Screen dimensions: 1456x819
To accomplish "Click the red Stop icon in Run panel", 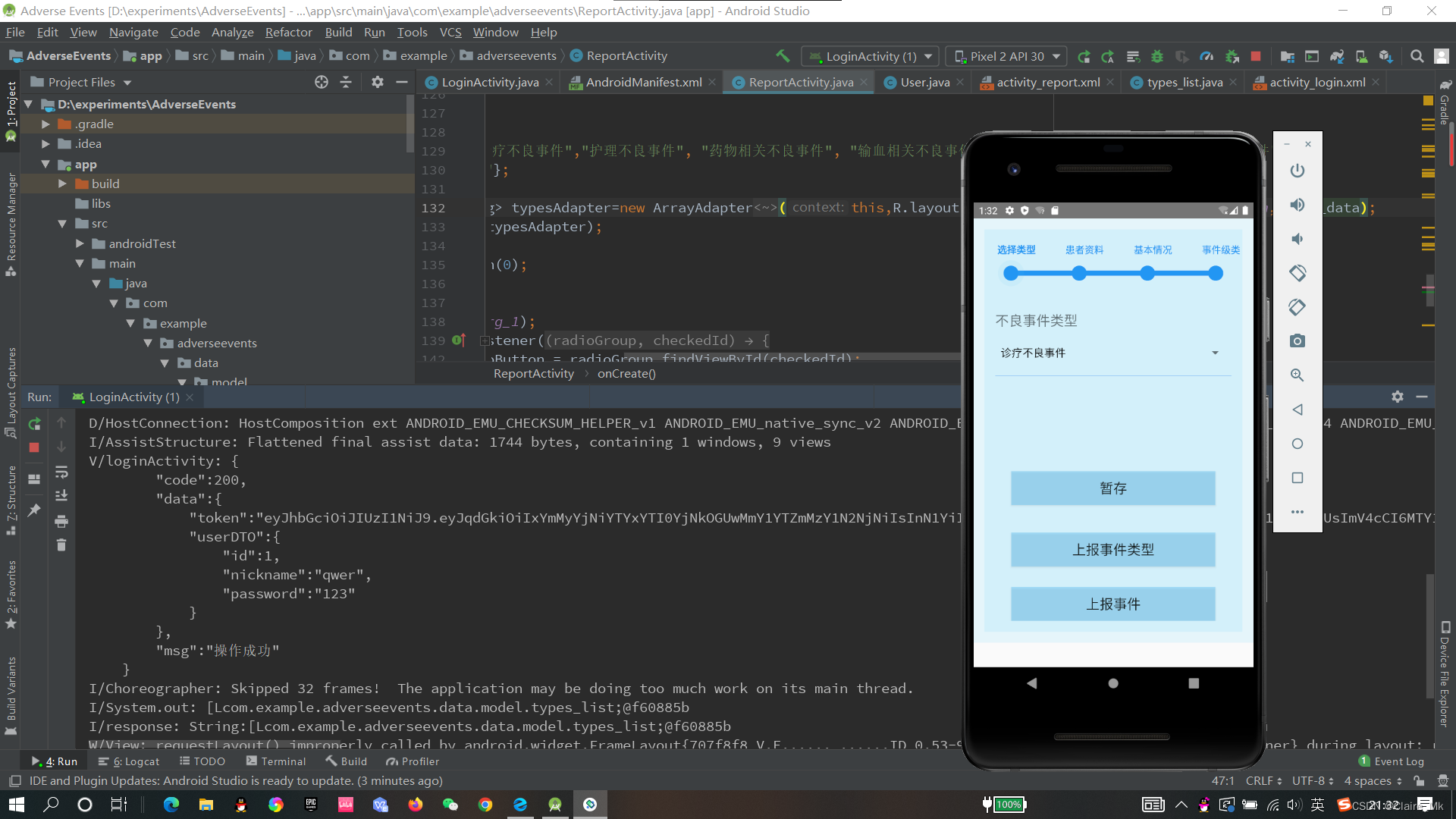I will click(34, 447).
